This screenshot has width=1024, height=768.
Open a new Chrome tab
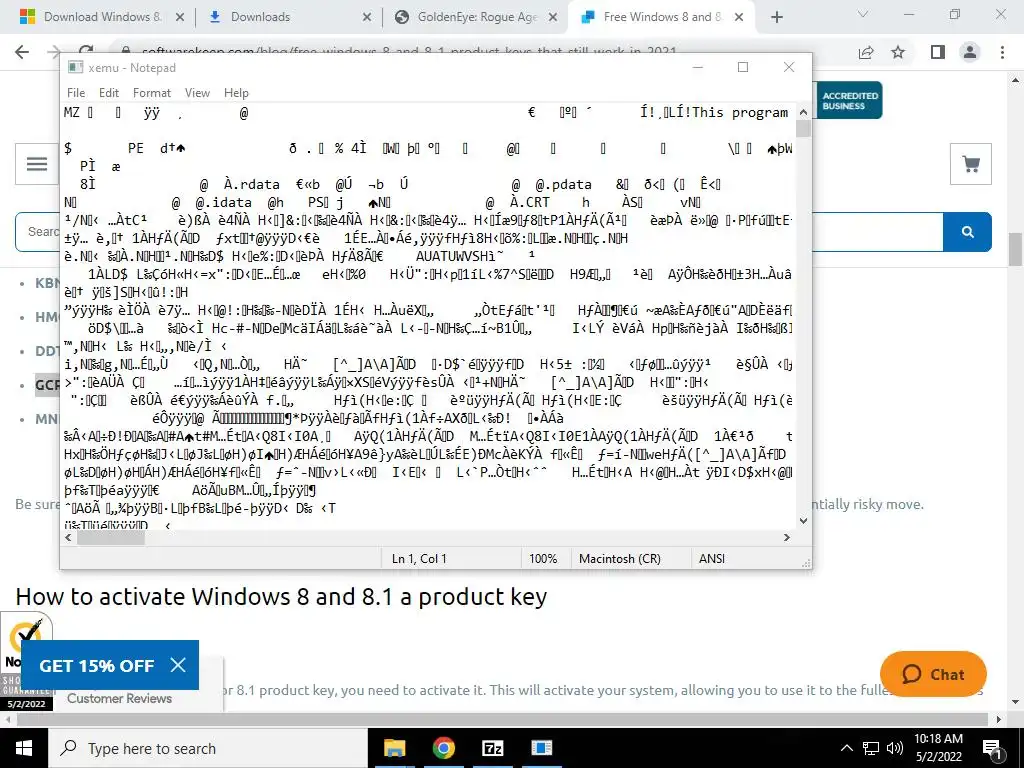coord(776,17)
